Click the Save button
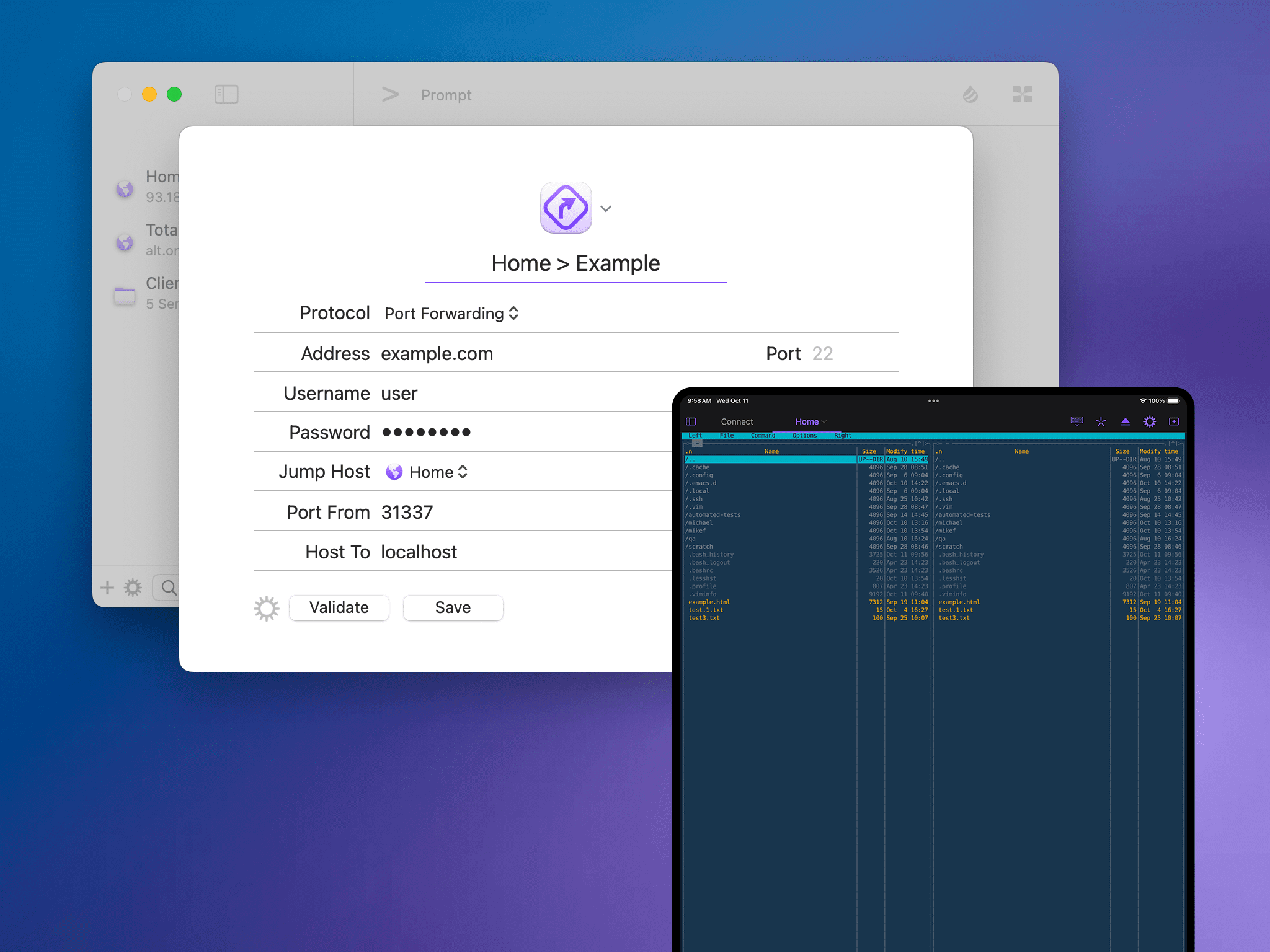The width and height of the screenshot is (1270, 952). click(453, 608)
